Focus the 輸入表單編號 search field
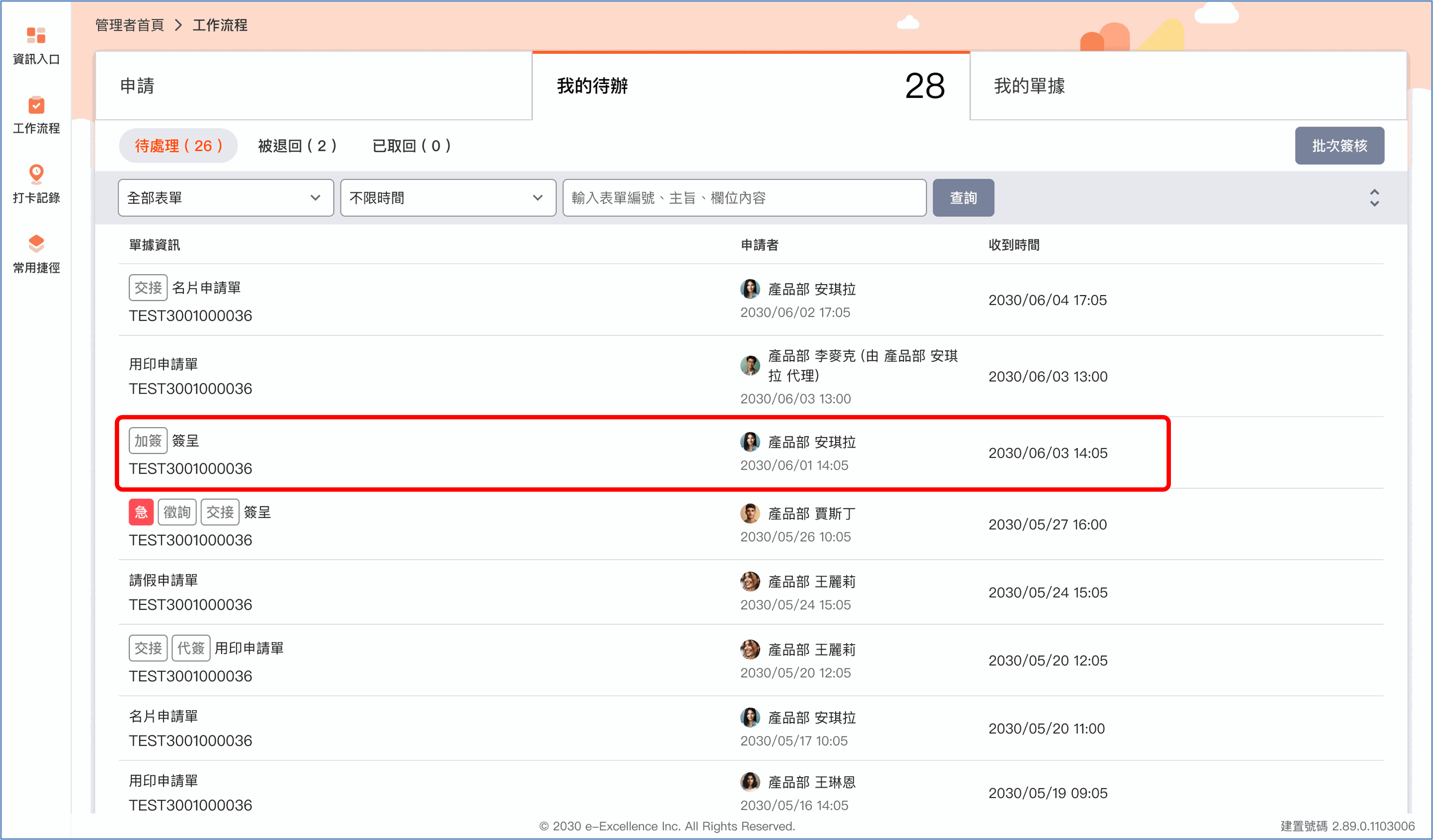Screen dimensions: 1433x840 [744, 198]
